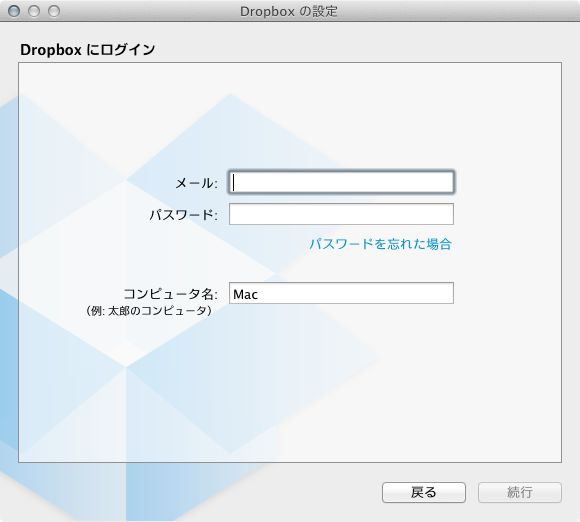Click the メール email input field
This screenshot has width=580, height=522.
pyautogui.click(x=341, y=182)
